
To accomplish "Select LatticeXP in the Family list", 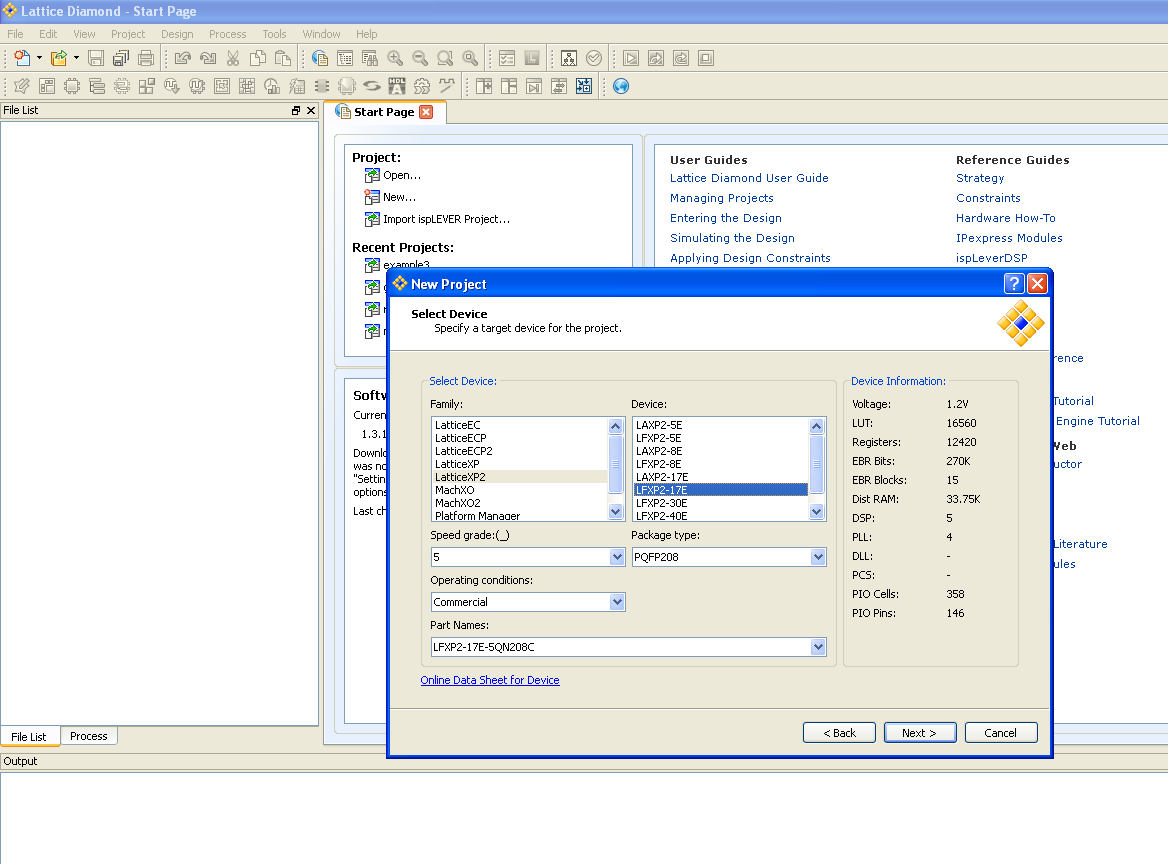I will point(520,464).
